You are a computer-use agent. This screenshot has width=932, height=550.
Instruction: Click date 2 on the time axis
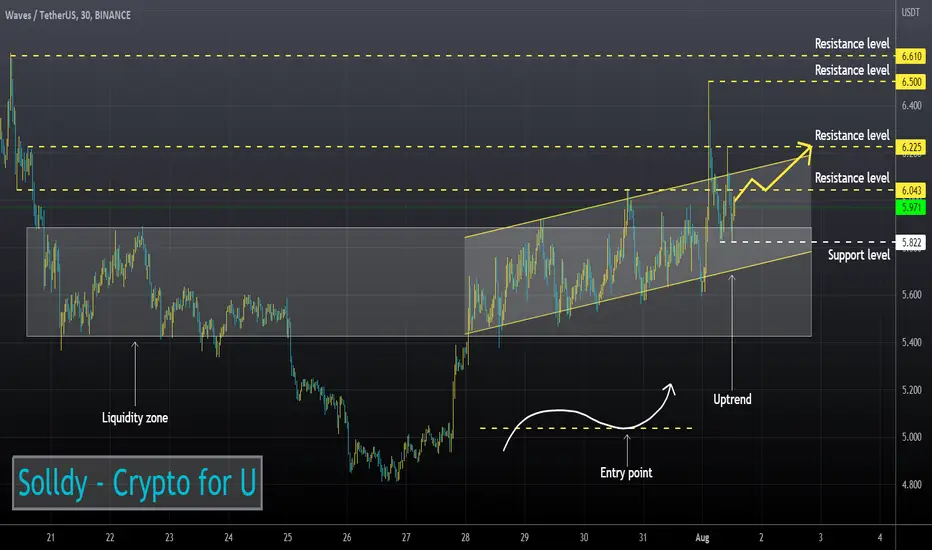click(x=761, y=538)
